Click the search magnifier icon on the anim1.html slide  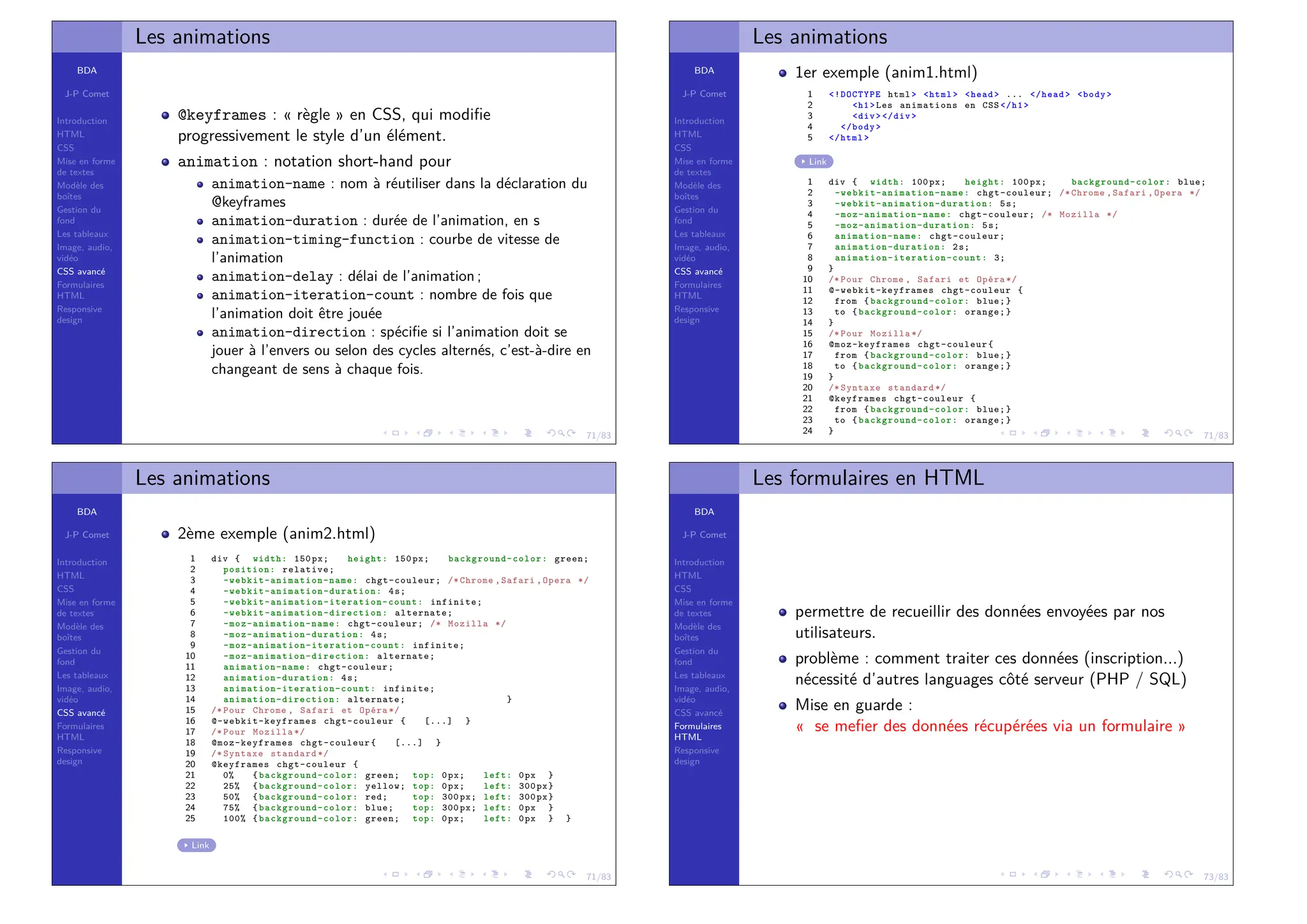[x=1179, y=433]
